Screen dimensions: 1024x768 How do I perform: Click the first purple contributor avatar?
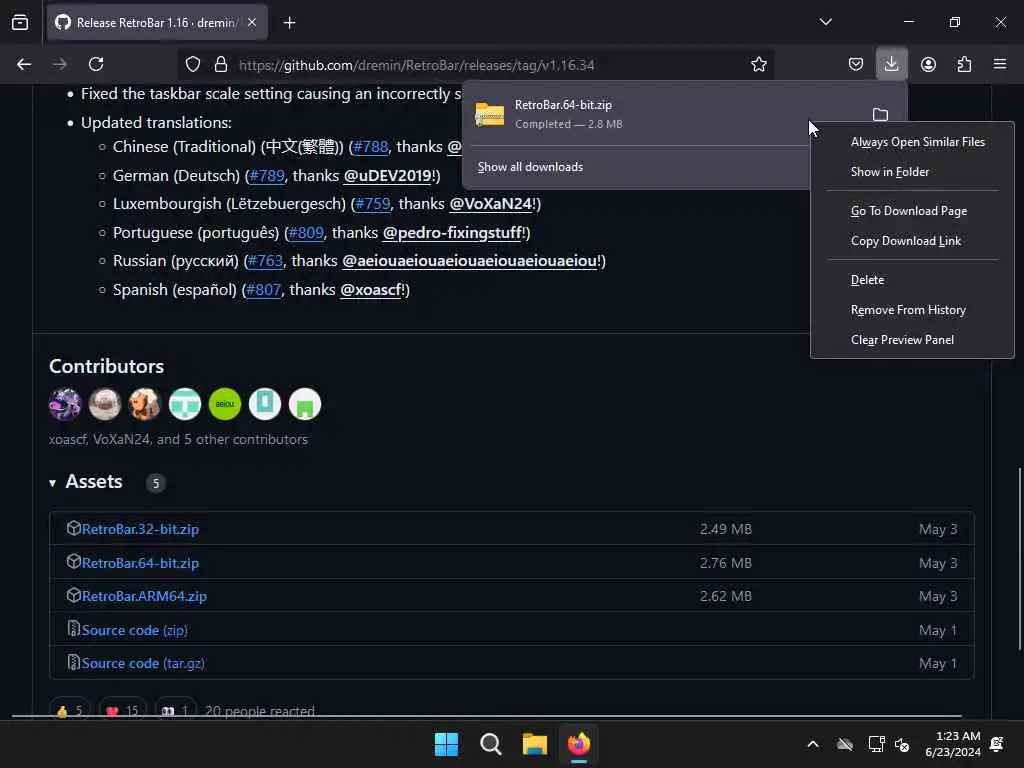[x=65, y=404]
